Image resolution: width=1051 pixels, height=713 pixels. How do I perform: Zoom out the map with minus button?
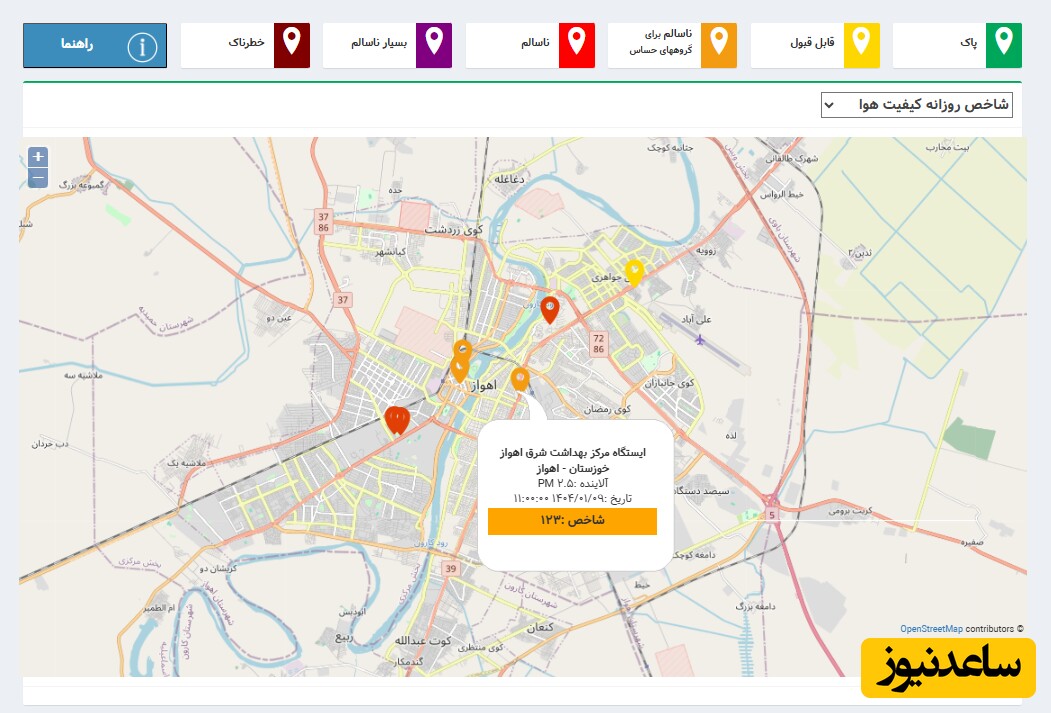(x=38, y=178)
